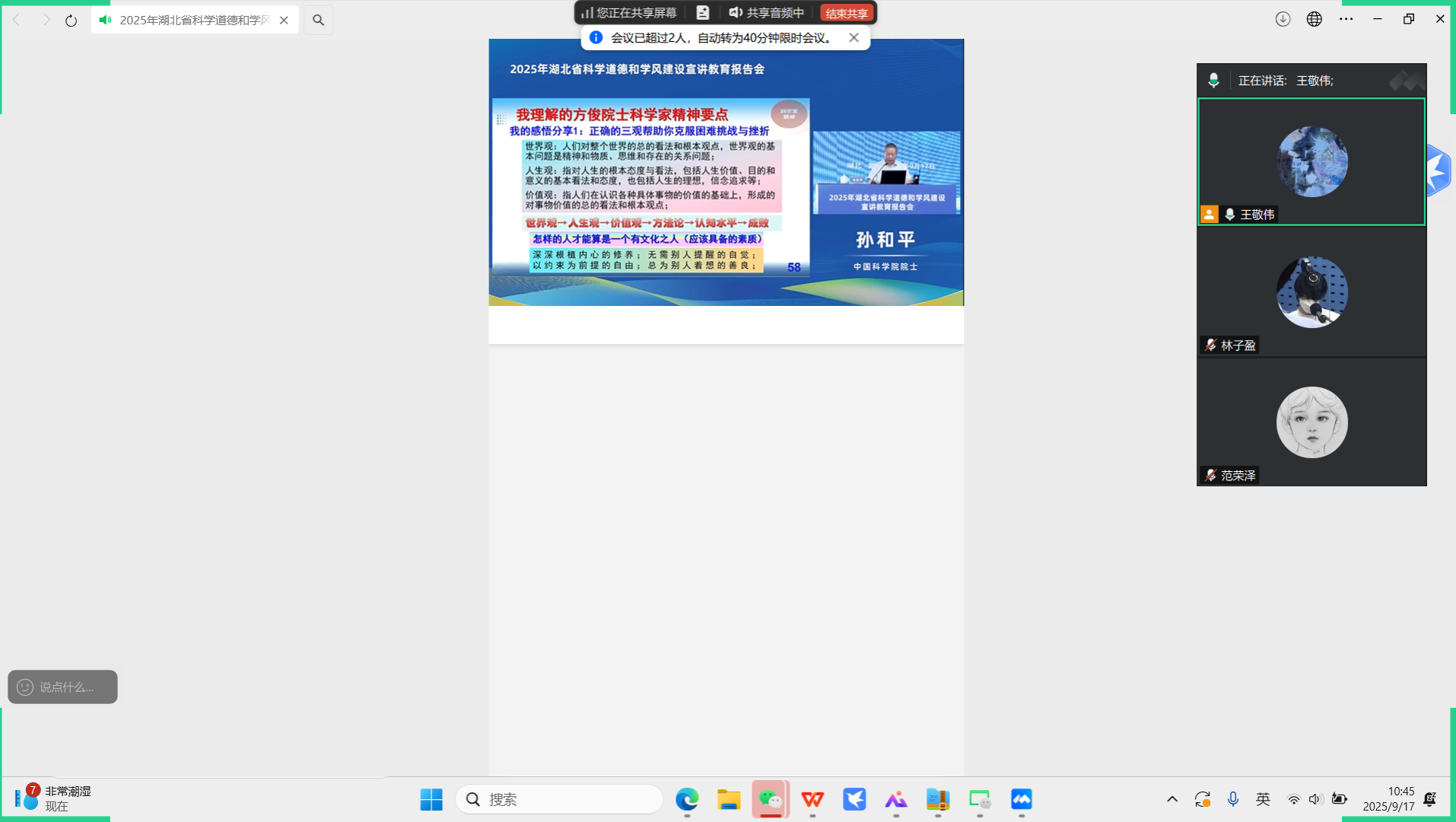The width and height of the screenshot is (1456, 822).
Task: Open WeChat from the taskbar
Action: pos(771,799)
